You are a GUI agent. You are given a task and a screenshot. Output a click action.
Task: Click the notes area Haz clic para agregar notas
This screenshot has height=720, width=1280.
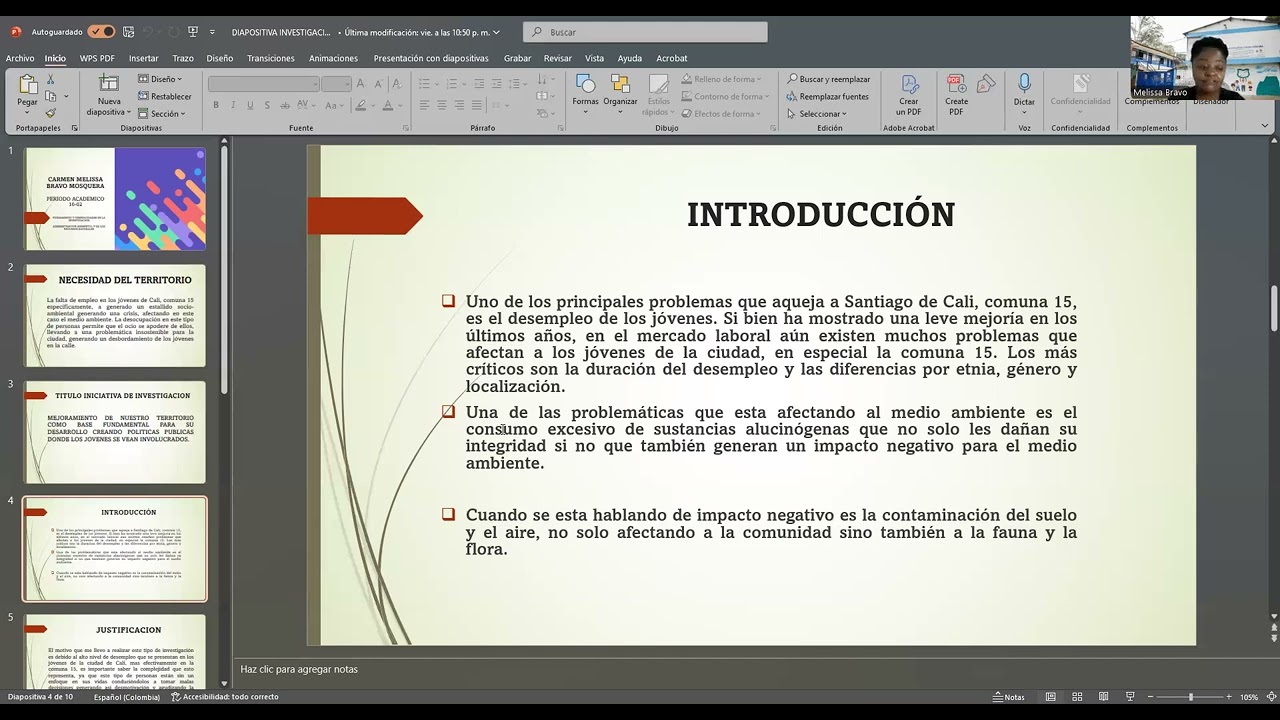coord(299,669)
